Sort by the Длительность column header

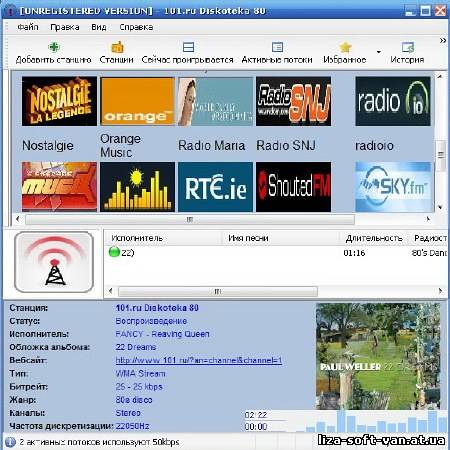374,238
